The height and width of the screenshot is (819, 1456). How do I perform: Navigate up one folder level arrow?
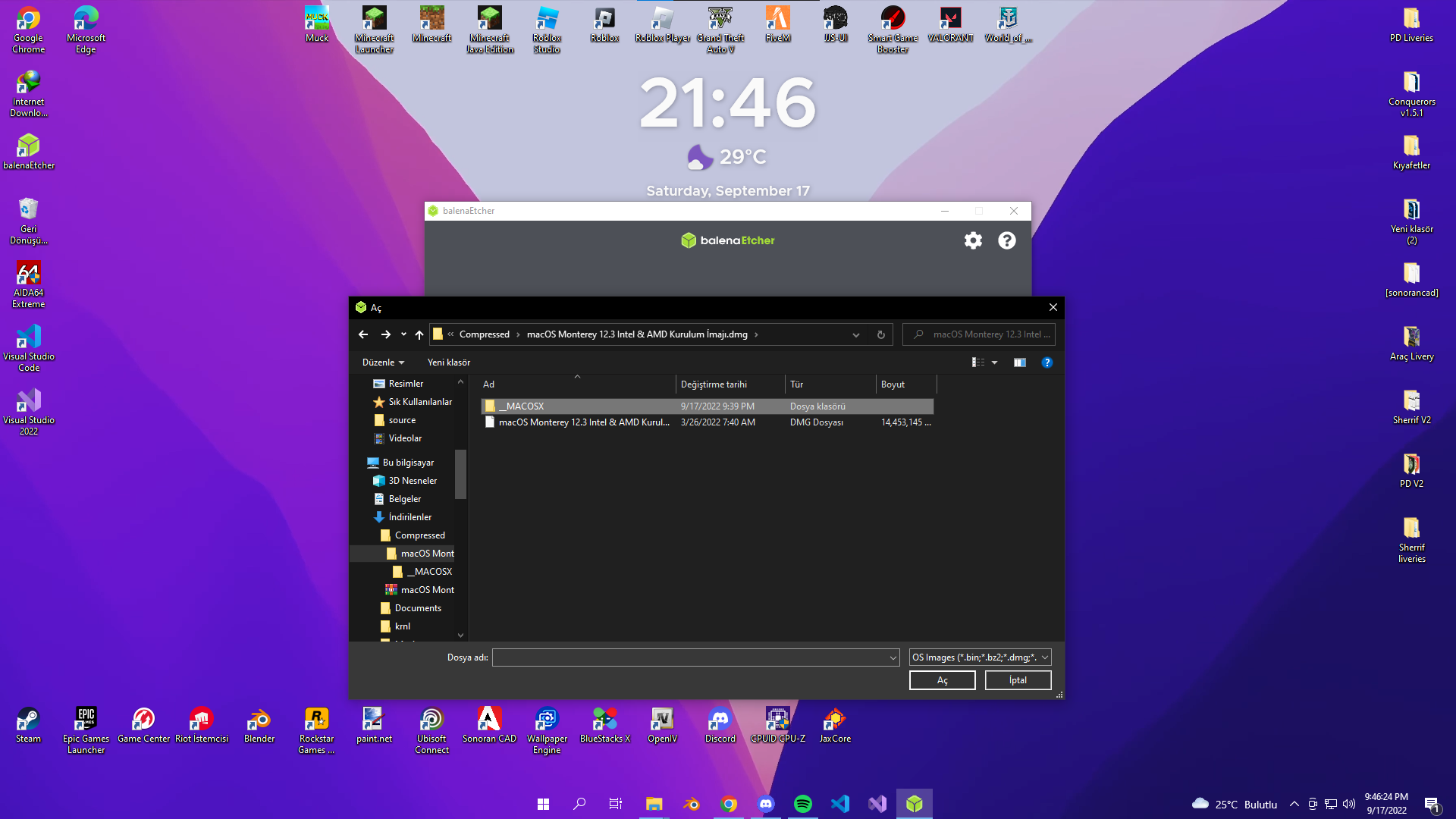click(419, 334)
